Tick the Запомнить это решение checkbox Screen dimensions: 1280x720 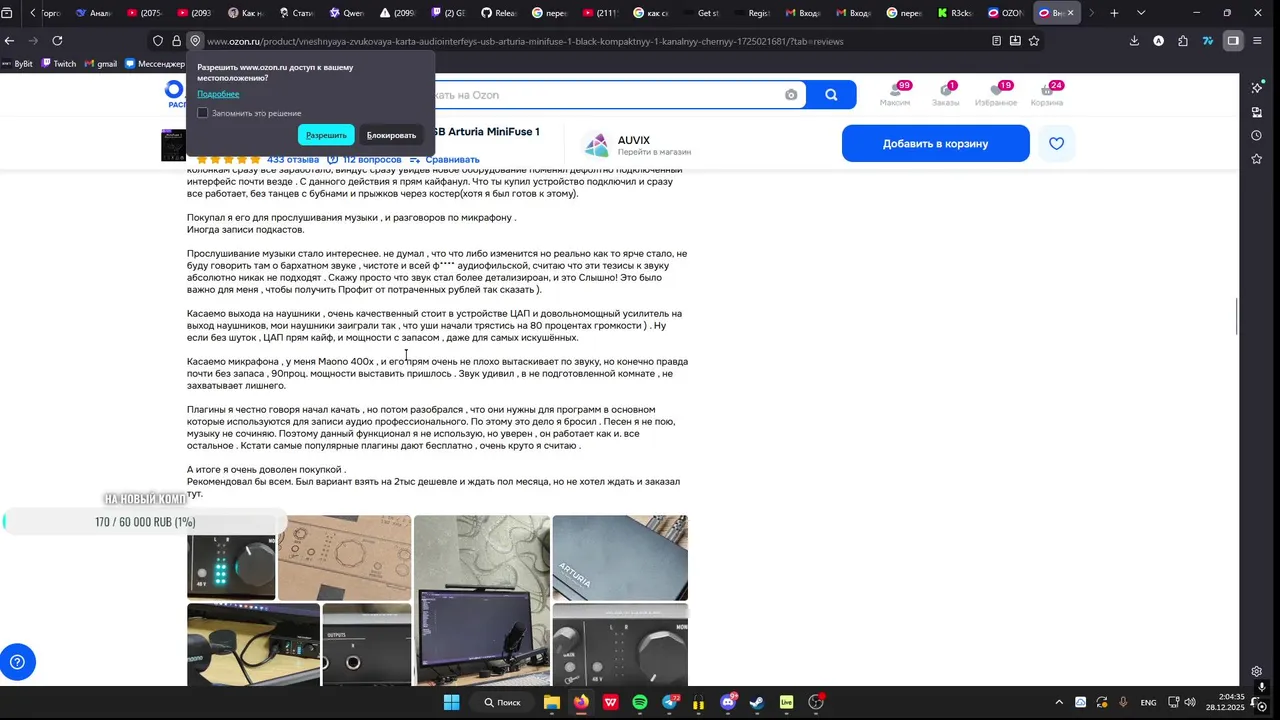click(202, 113)
